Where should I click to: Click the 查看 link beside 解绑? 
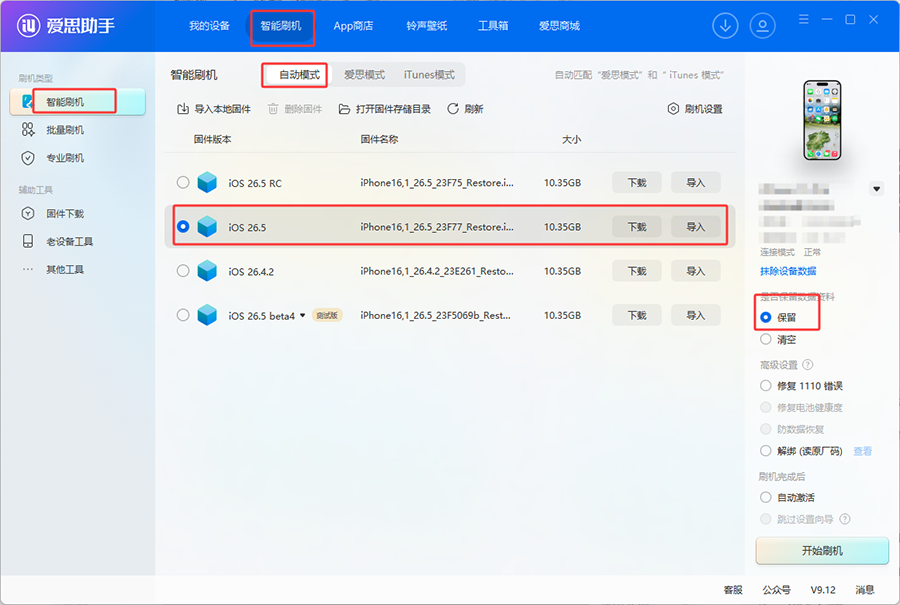coord(862,451)
